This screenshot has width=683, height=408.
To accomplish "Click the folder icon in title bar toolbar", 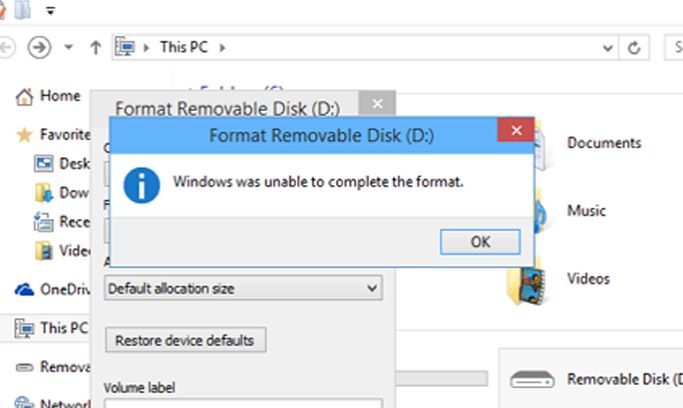I will 23,10.
